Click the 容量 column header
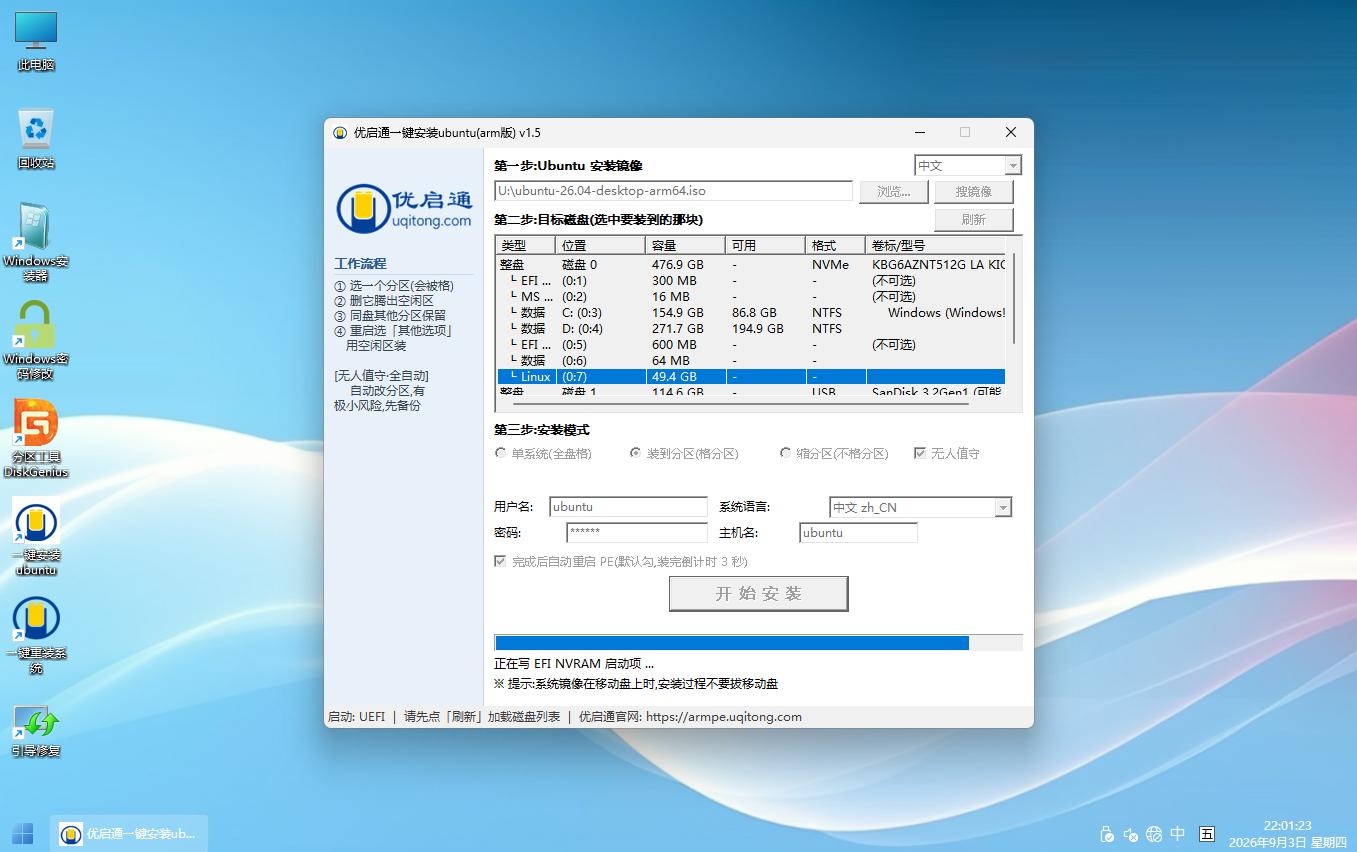The image size is (1357, 852). [685, 245]
